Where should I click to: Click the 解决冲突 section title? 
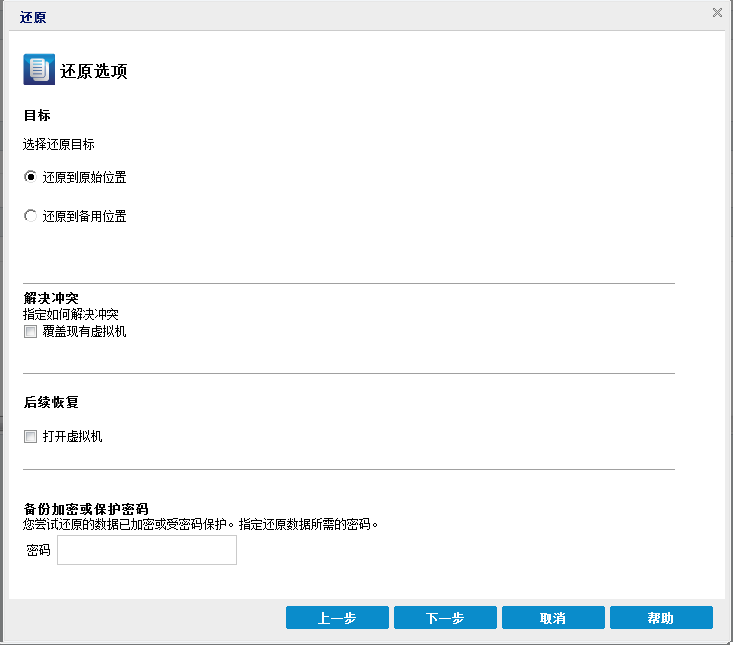pos(51,298)
